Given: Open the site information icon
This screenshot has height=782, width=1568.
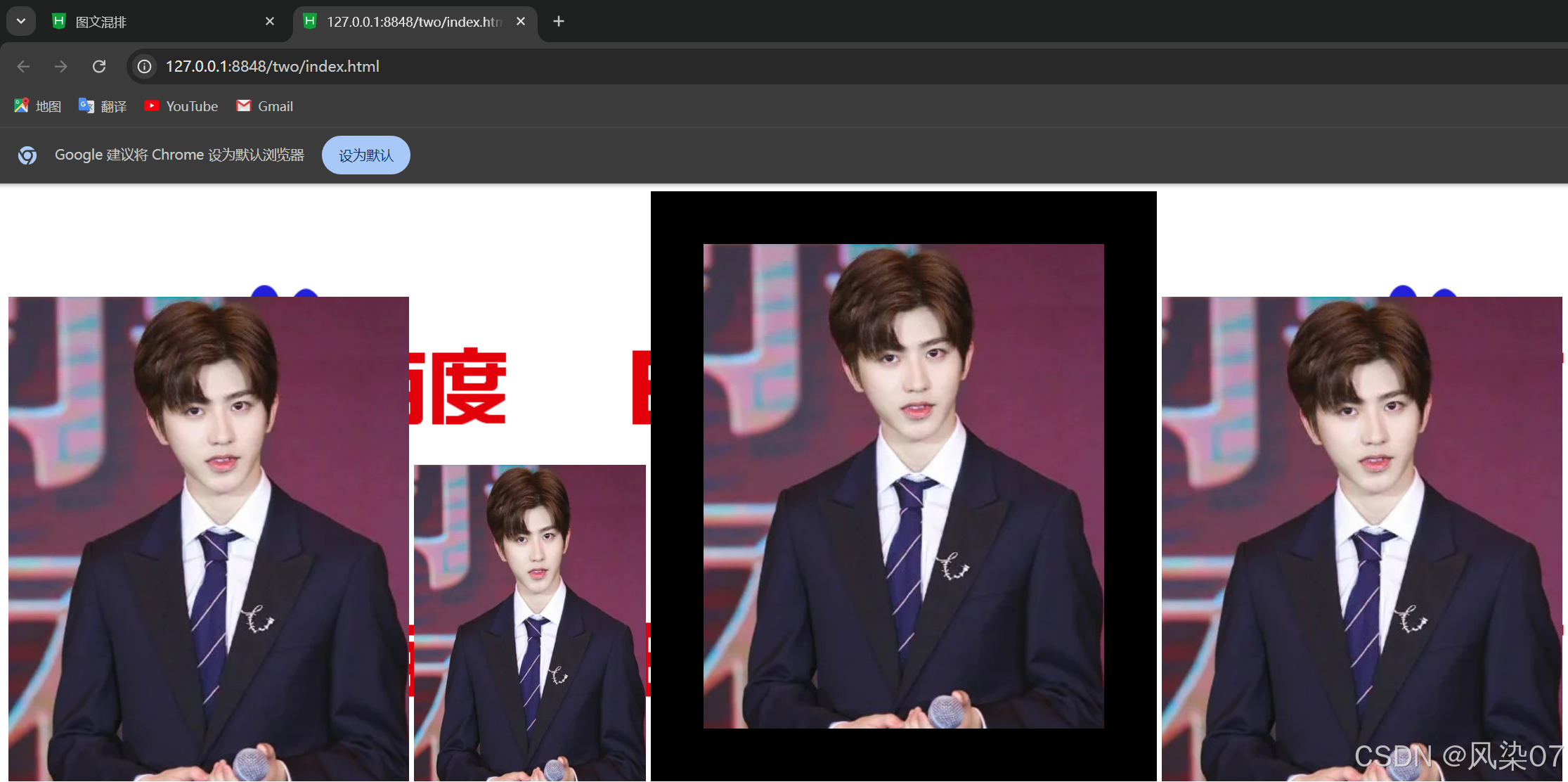Looking at the screenshot, I should click(x=144, y=66).
